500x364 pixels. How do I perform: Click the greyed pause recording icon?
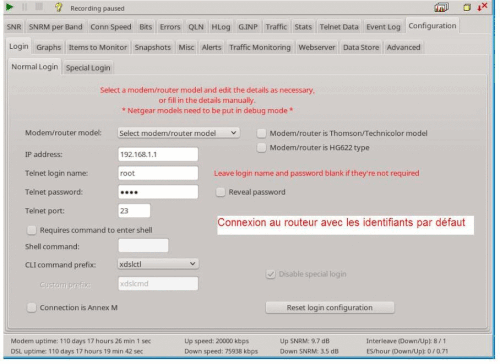click(25, 7)
